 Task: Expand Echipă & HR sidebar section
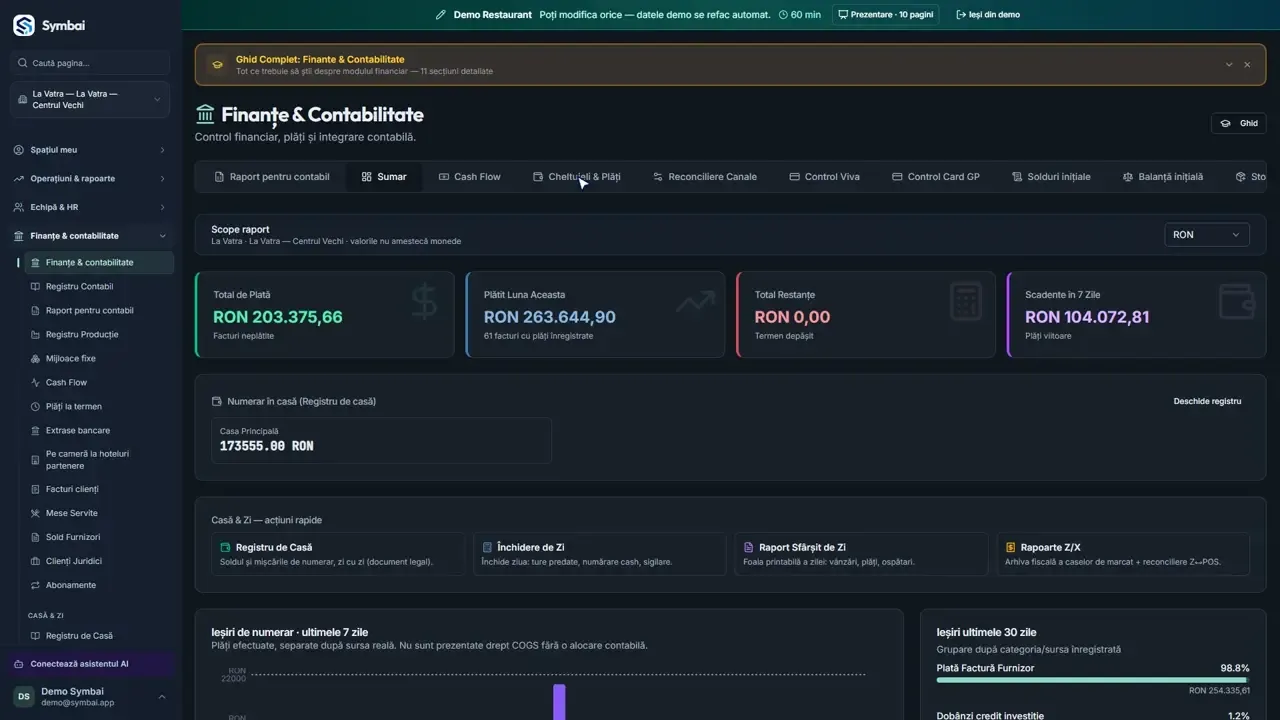tap(90, 207)
